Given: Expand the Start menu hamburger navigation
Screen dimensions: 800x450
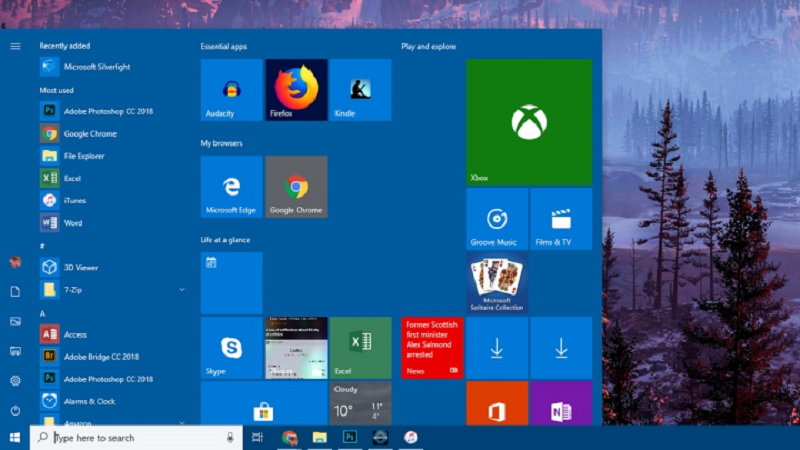Looking at the screenshot, I should pyautogui.click(x=15, y=46).
